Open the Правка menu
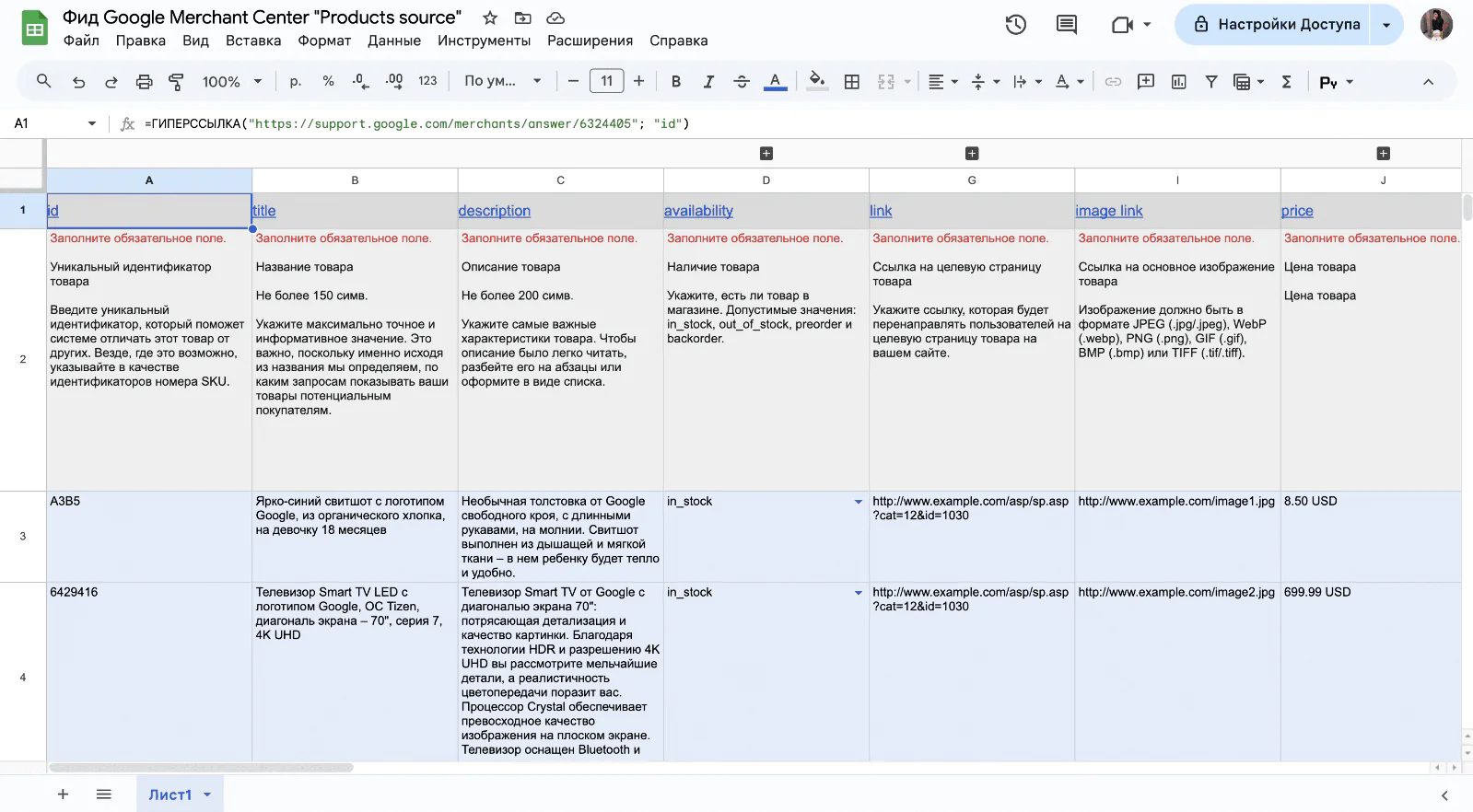 pyautogui.click(x=141, y=41)
